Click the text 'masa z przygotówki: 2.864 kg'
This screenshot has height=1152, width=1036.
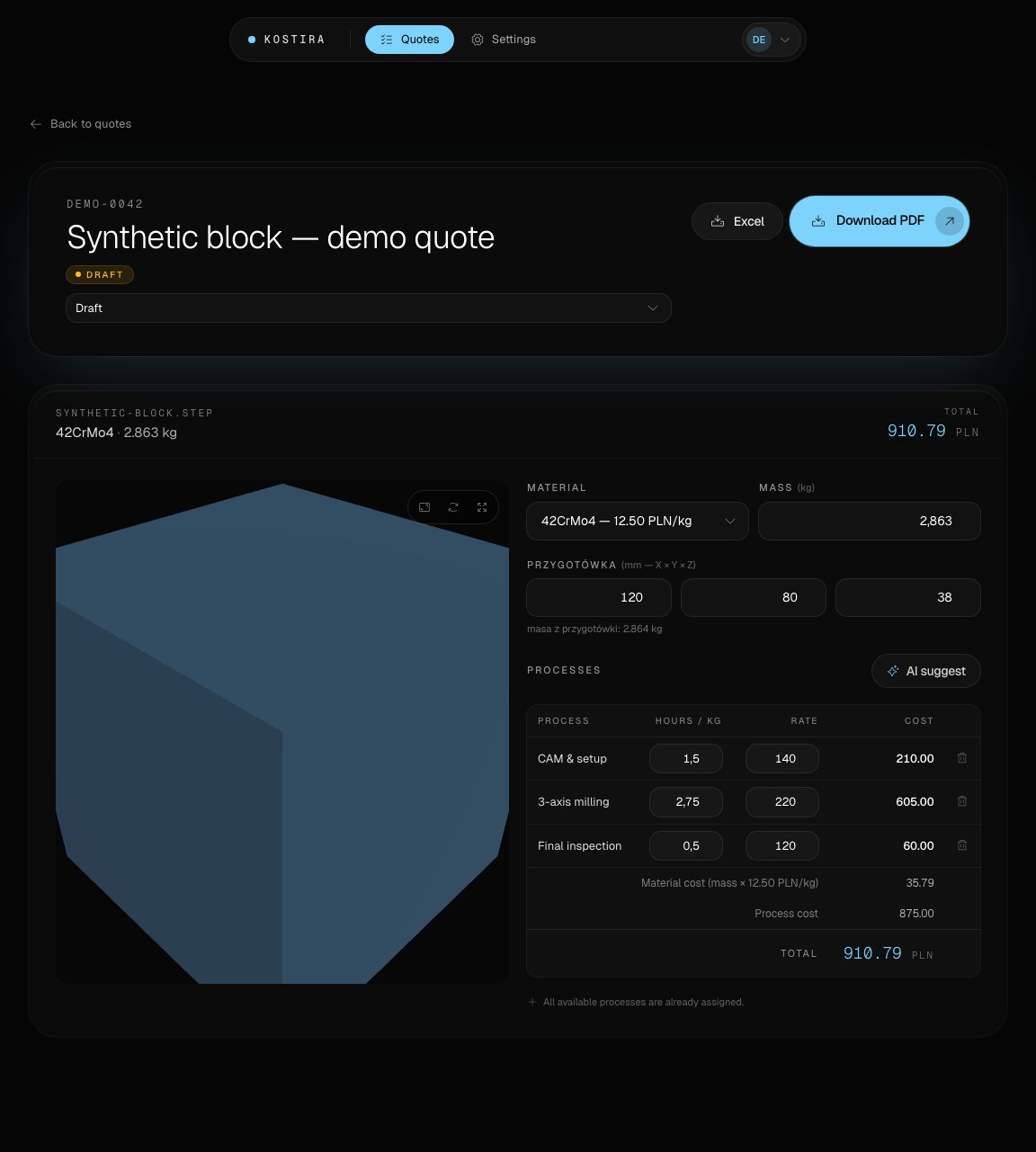tap(594, 630)
